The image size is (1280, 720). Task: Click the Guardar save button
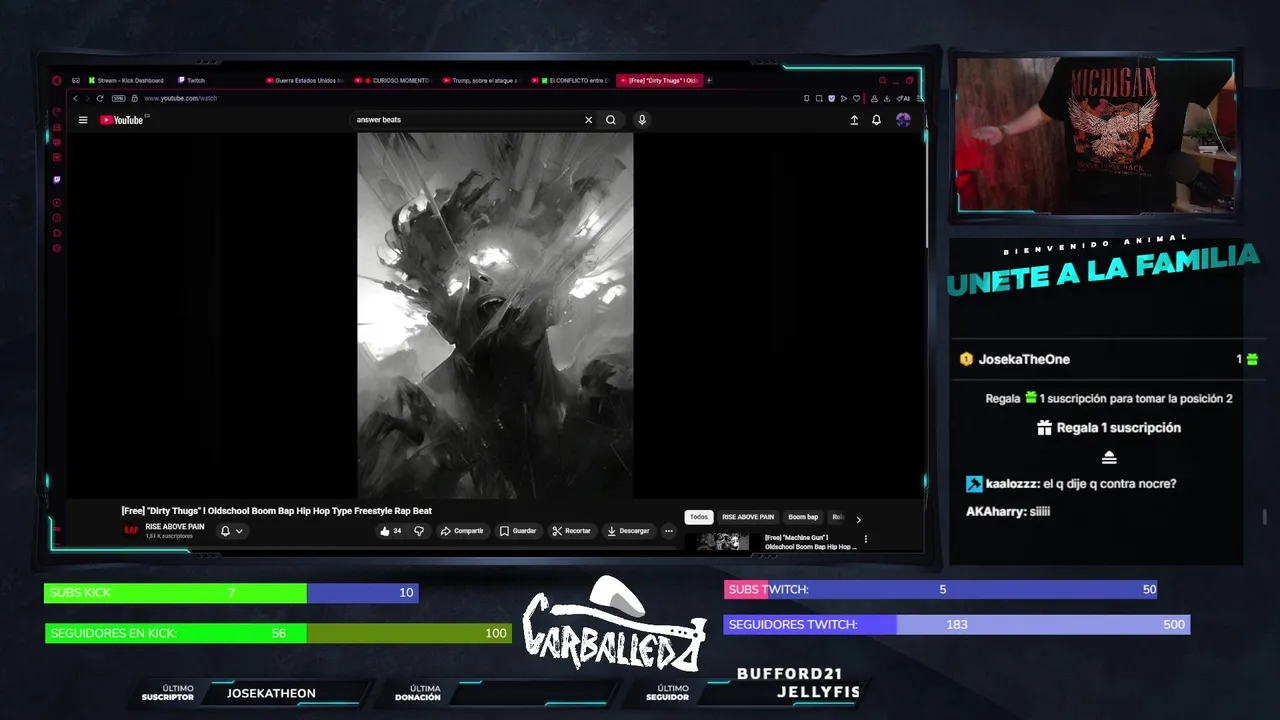[x=518, y=531]
